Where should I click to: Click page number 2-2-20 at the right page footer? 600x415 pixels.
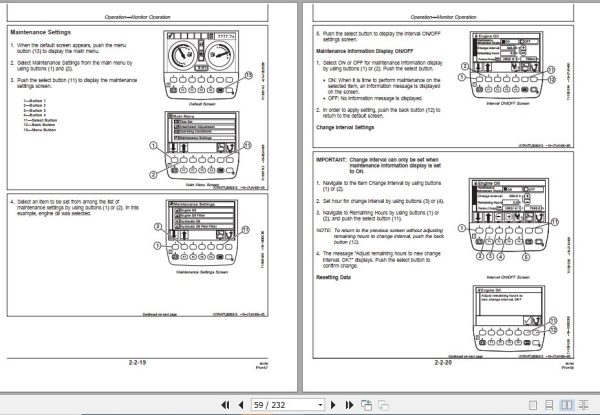tap(443, 362)
